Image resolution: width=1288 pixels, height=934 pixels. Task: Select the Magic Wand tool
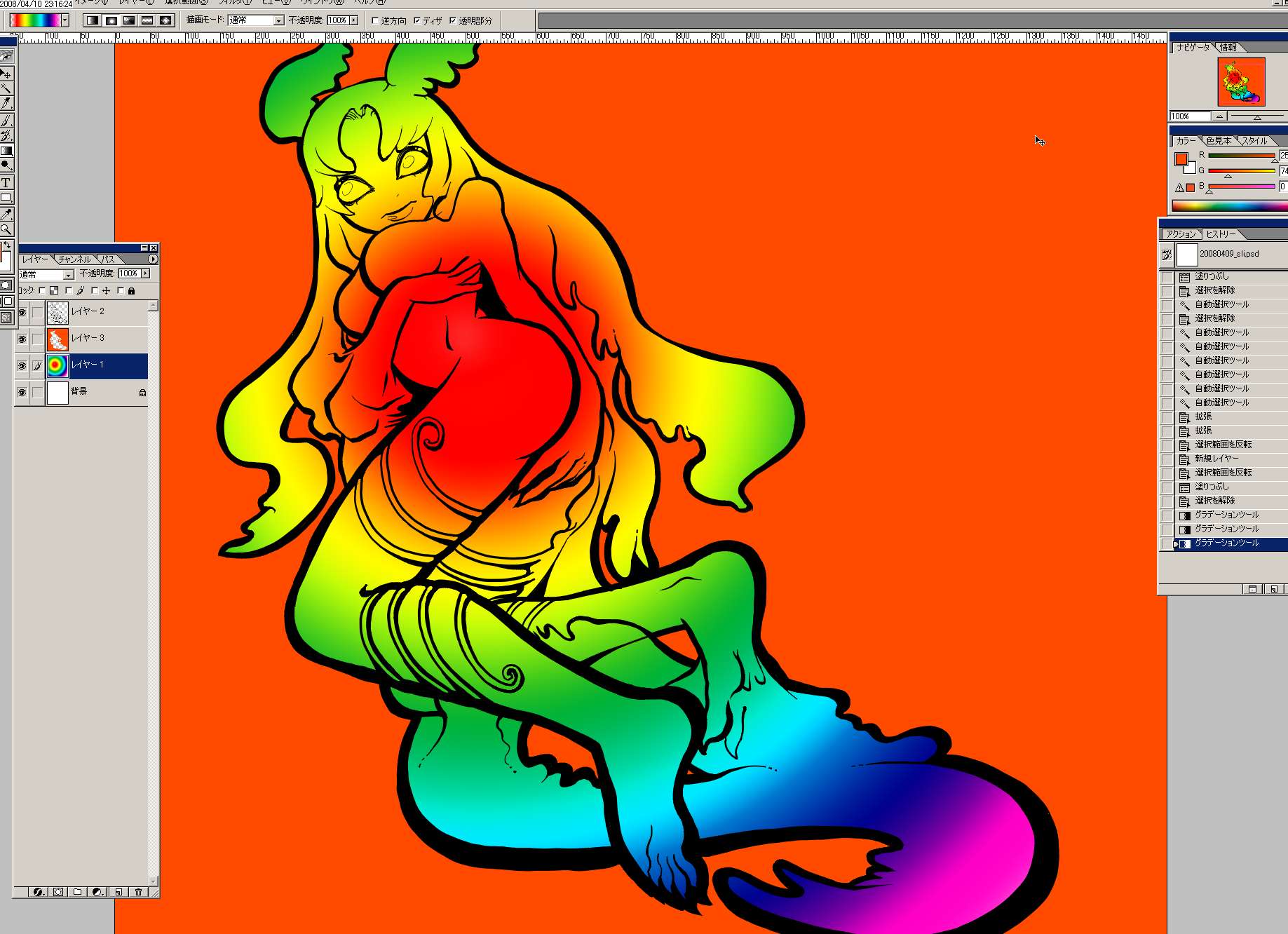(6, 88)
